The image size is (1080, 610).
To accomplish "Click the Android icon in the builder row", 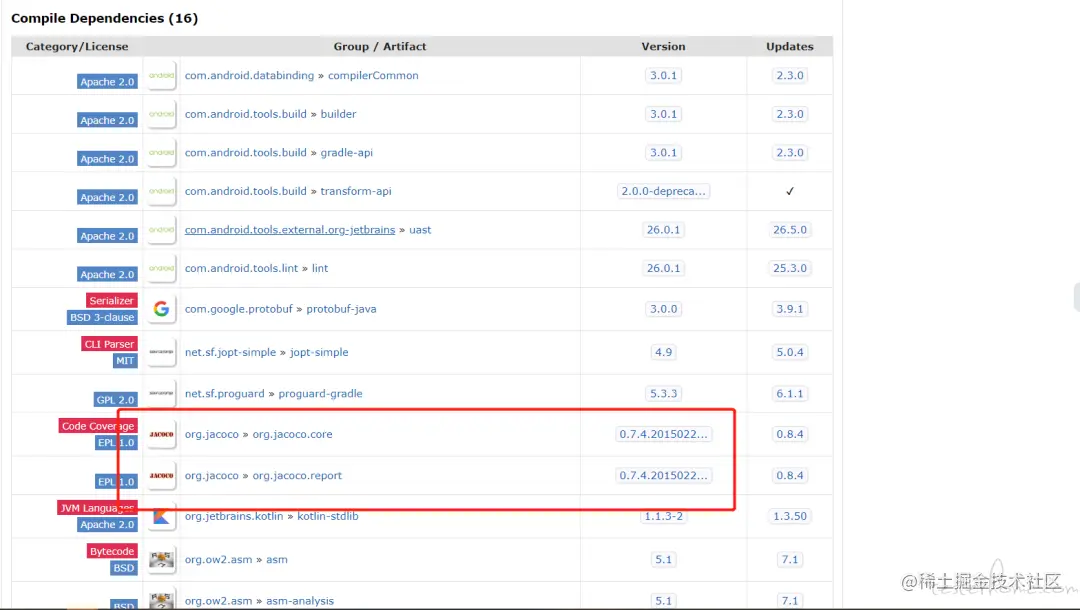I will [161, 114].
